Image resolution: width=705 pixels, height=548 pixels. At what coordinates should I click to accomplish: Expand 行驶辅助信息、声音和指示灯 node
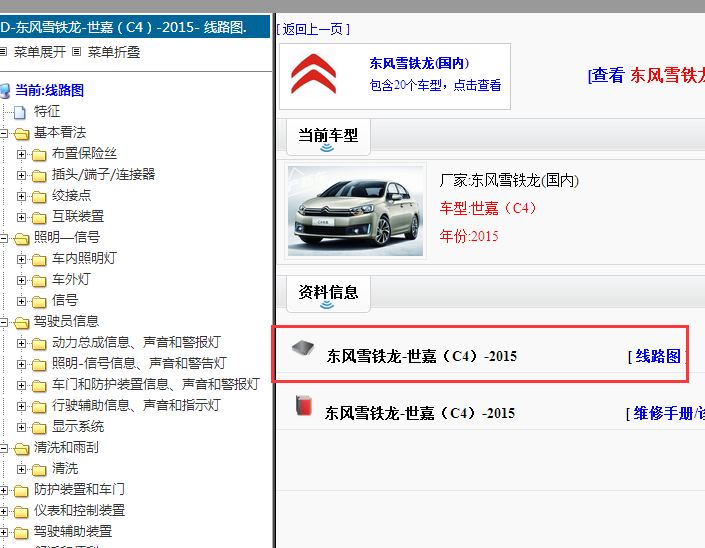pos(21,406)
